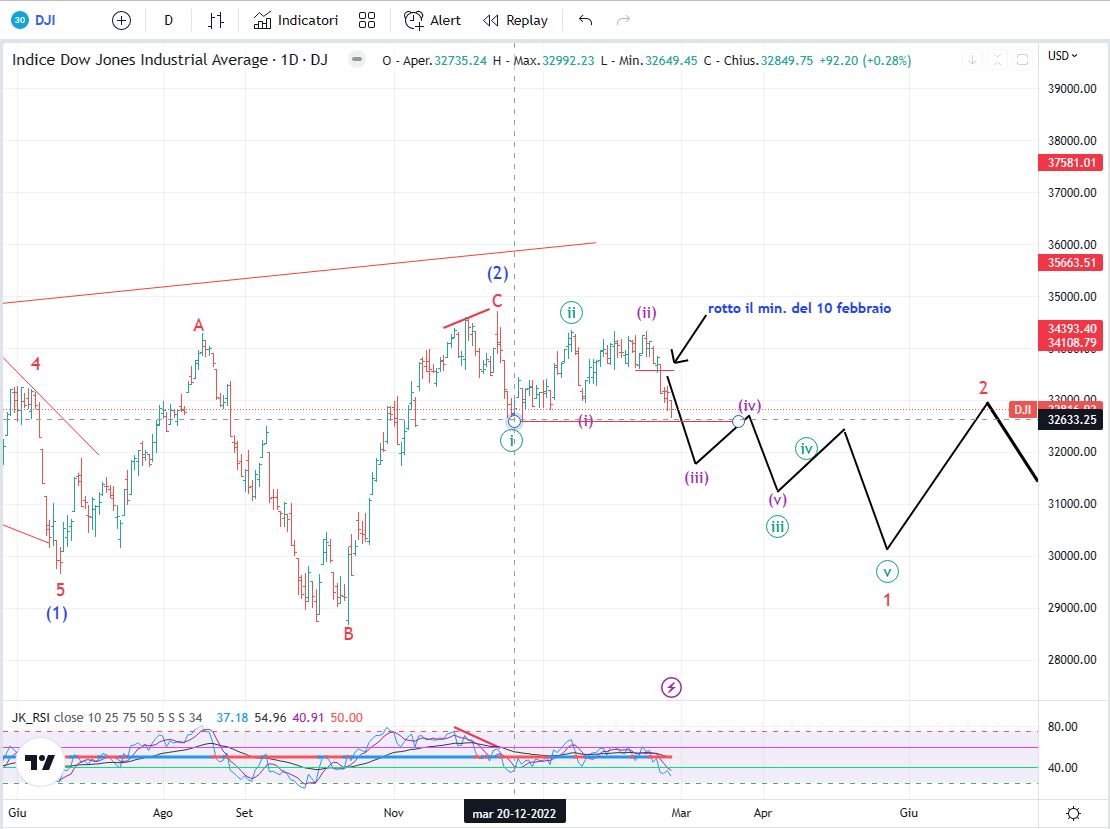
Task: Click the red 37581.01 price label
Action: click(1072, 163)
